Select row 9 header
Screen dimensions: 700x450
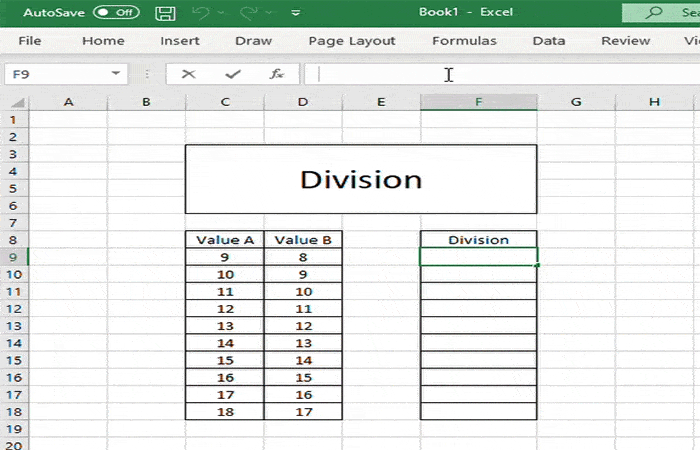(14, 257)
